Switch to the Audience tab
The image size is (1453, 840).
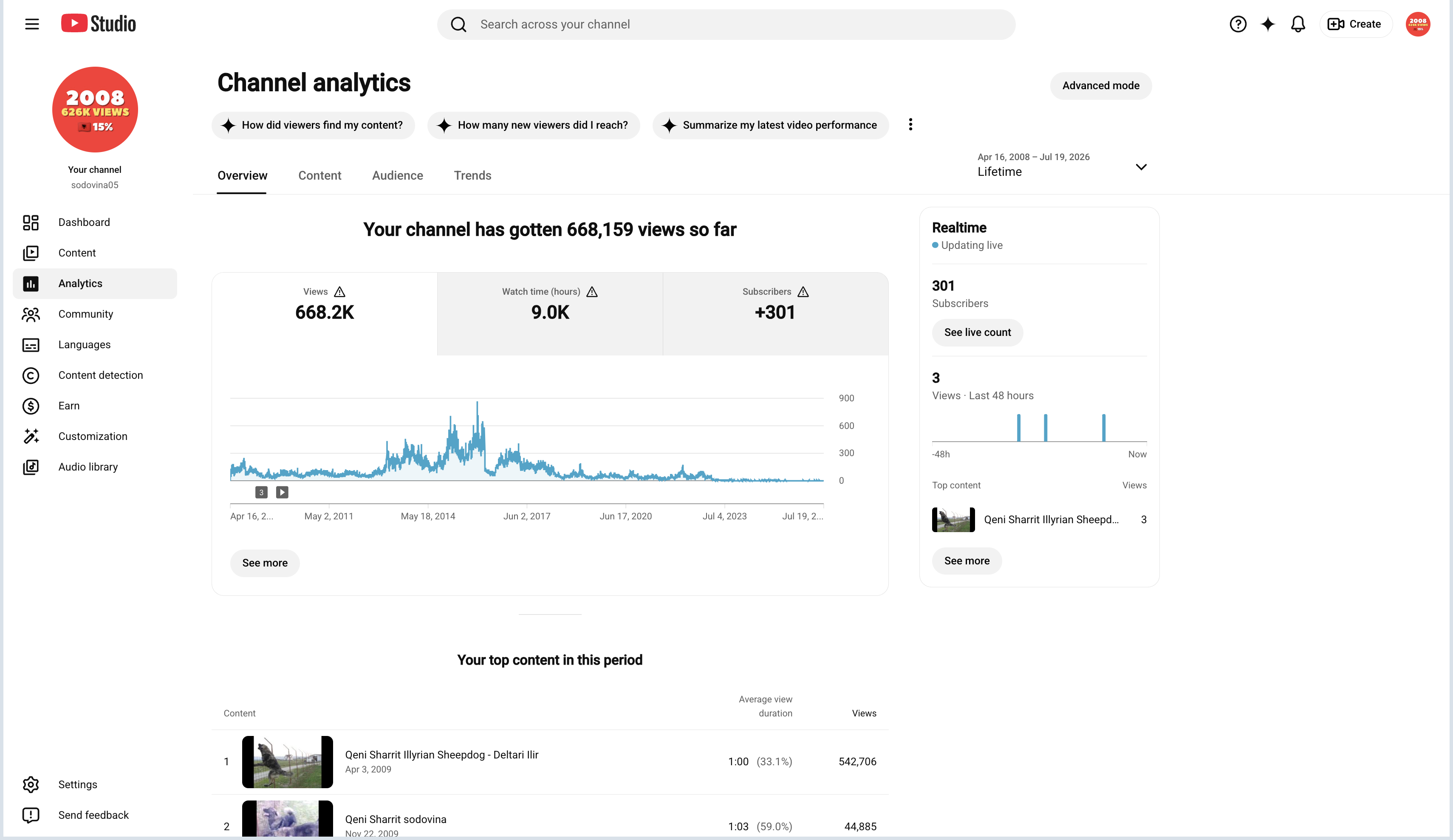click(397, 175)
